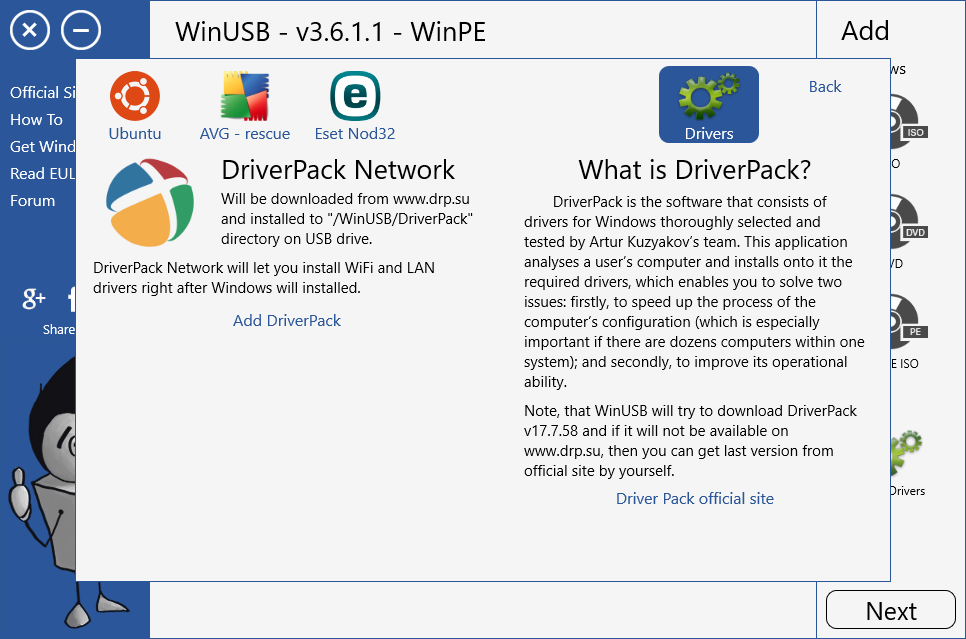
Task: Open the Driver Pack official site link
Action: pos(694,499)
